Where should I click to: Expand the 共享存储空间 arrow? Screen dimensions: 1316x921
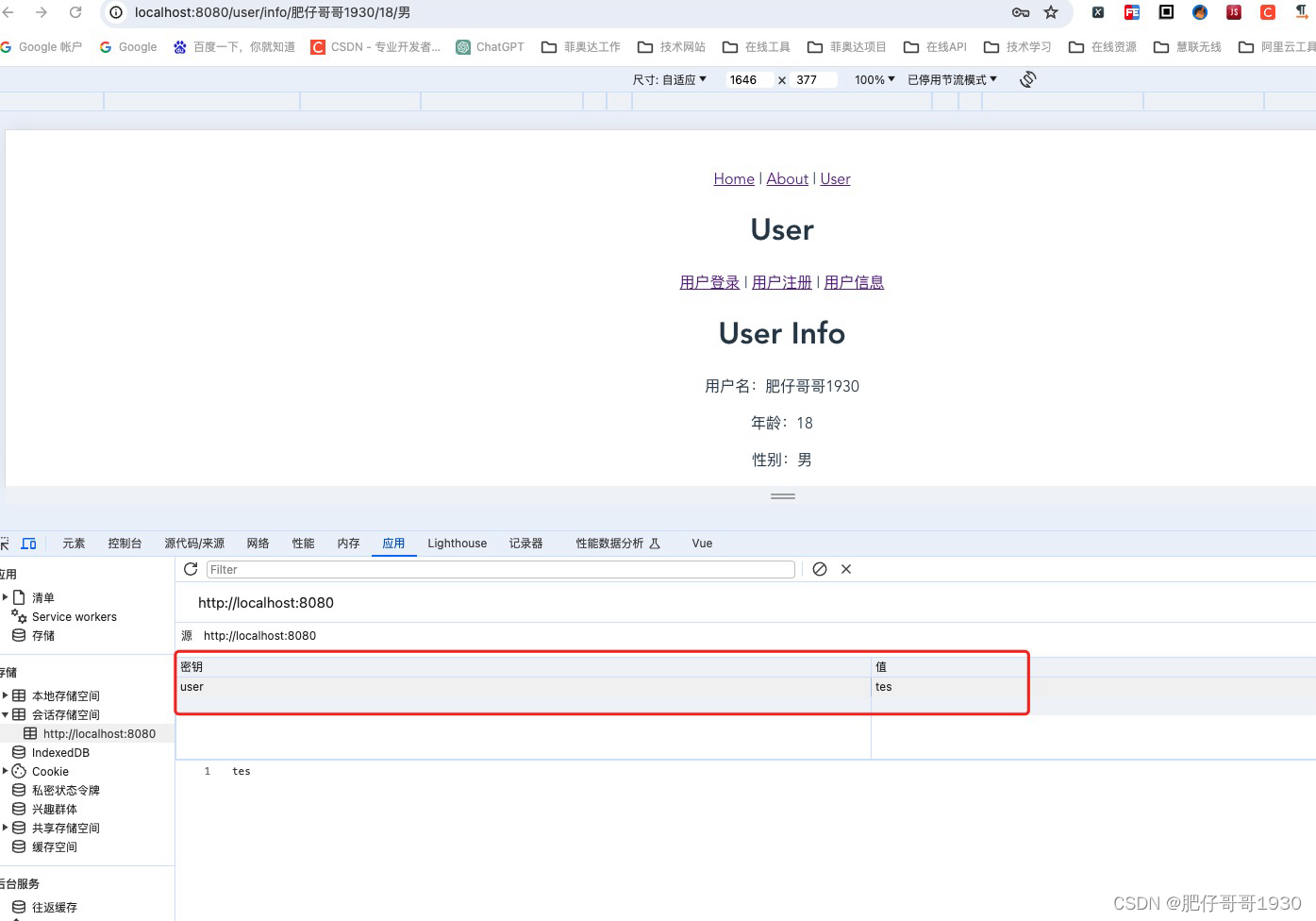point(6,828)
